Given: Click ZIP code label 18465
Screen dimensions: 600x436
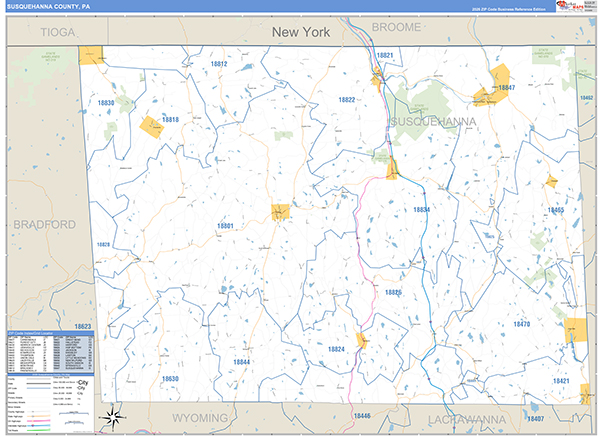Looking at the screenshot, I should (x=556, y=210).
